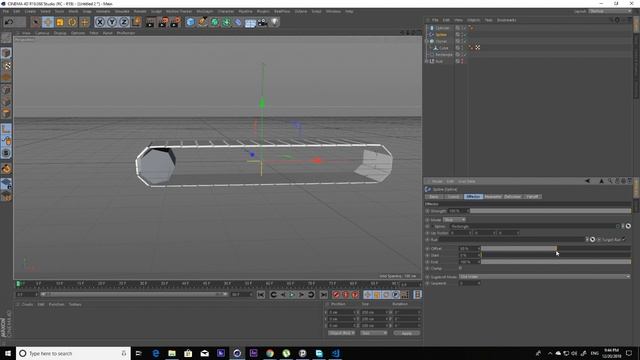This screenshot has width=640, height=360.
Task: Click the Offset slider bar
Action: [556, 248]
